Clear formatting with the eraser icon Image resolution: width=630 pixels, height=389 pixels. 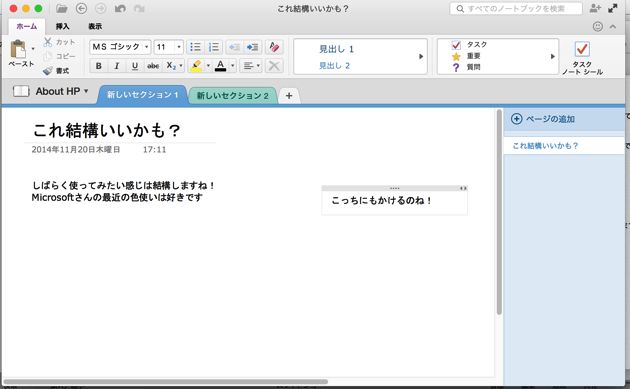(274, 47)
